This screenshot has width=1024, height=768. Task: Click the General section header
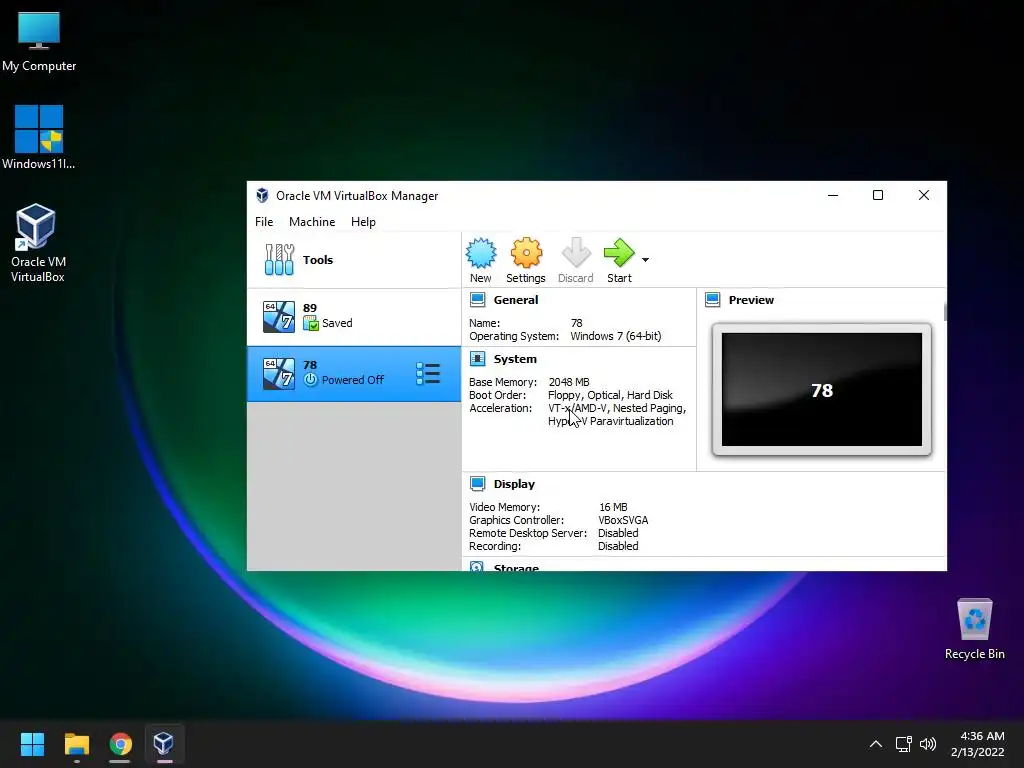coord(516,300)
